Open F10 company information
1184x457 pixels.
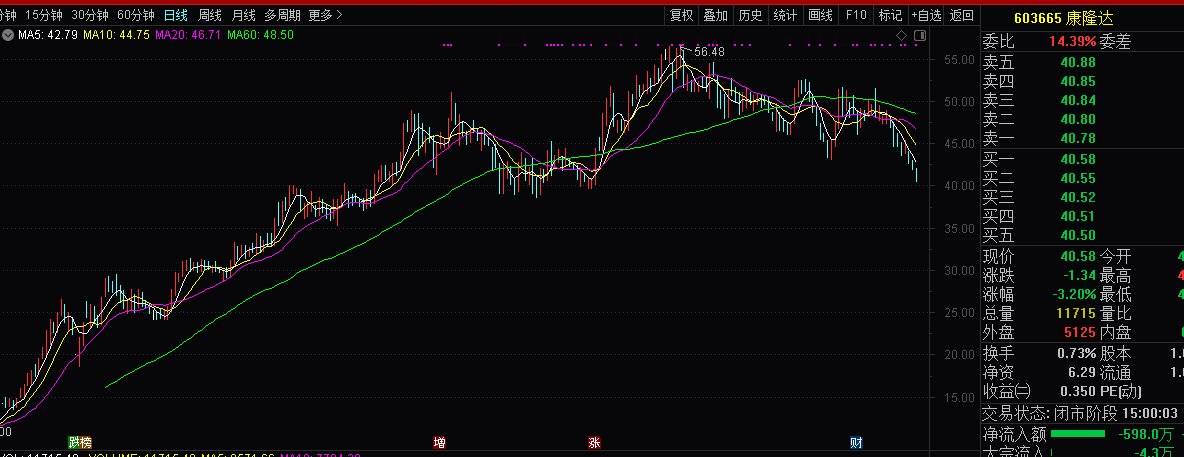(856, 15)
